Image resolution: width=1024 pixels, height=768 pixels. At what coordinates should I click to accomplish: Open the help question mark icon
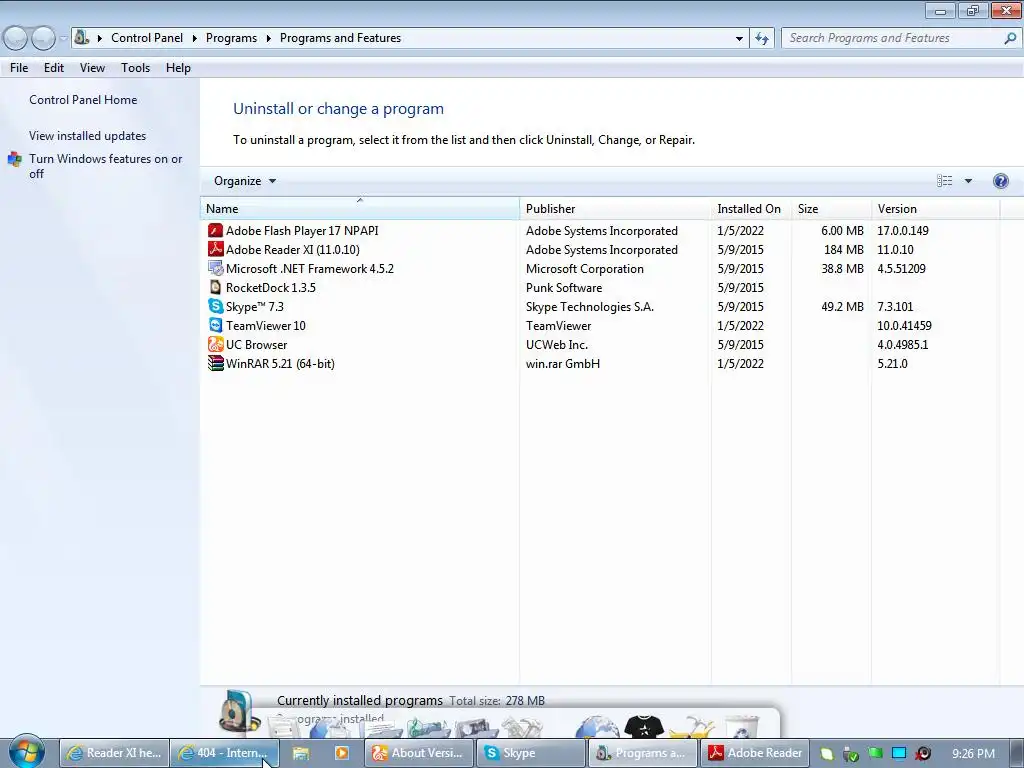coord(1000,181)
